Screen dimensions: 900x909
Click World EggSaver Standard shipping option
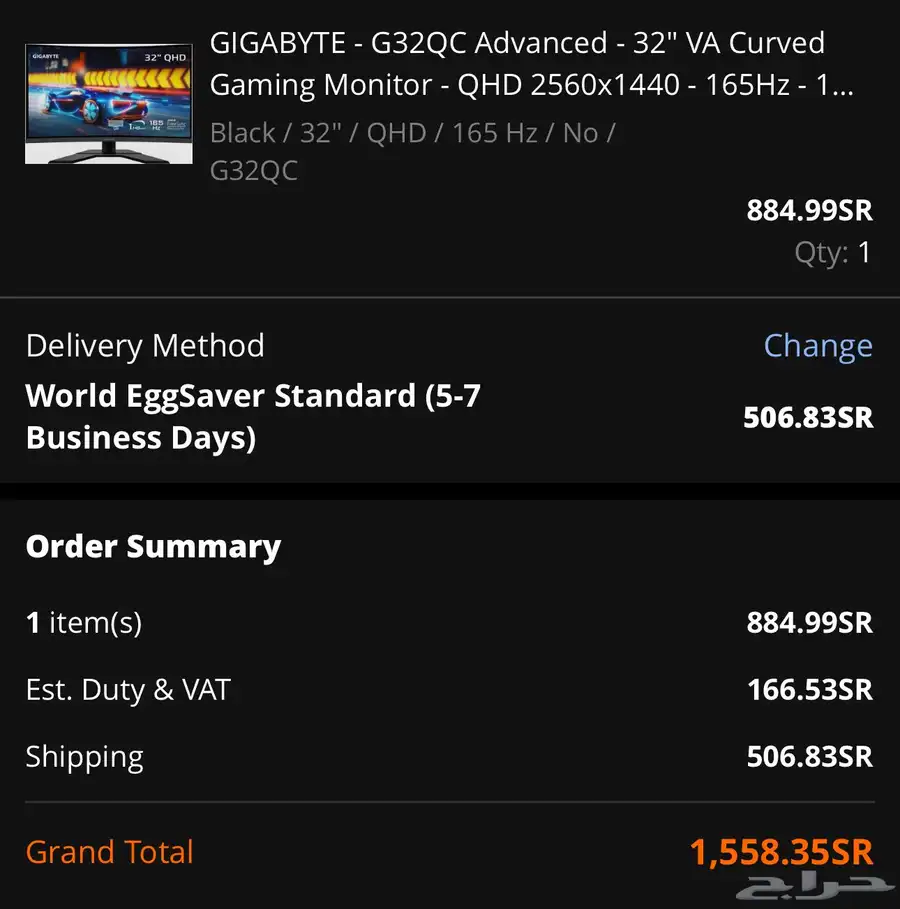pyautogui.click(x=253, y=416)
